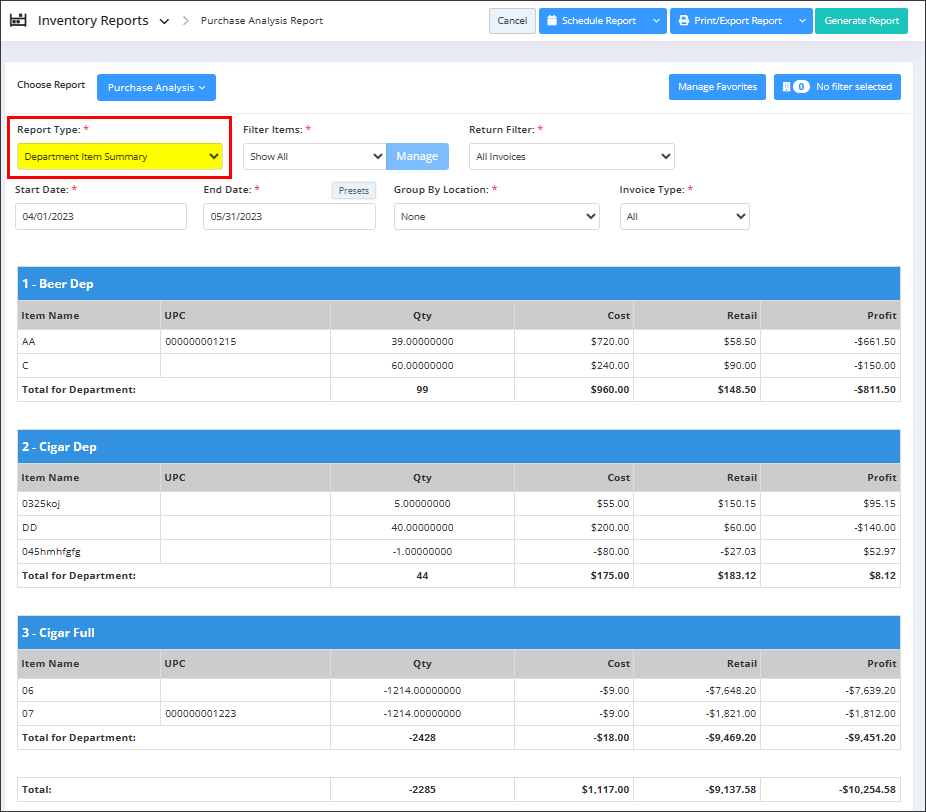Cancel the report

(512, 21)
